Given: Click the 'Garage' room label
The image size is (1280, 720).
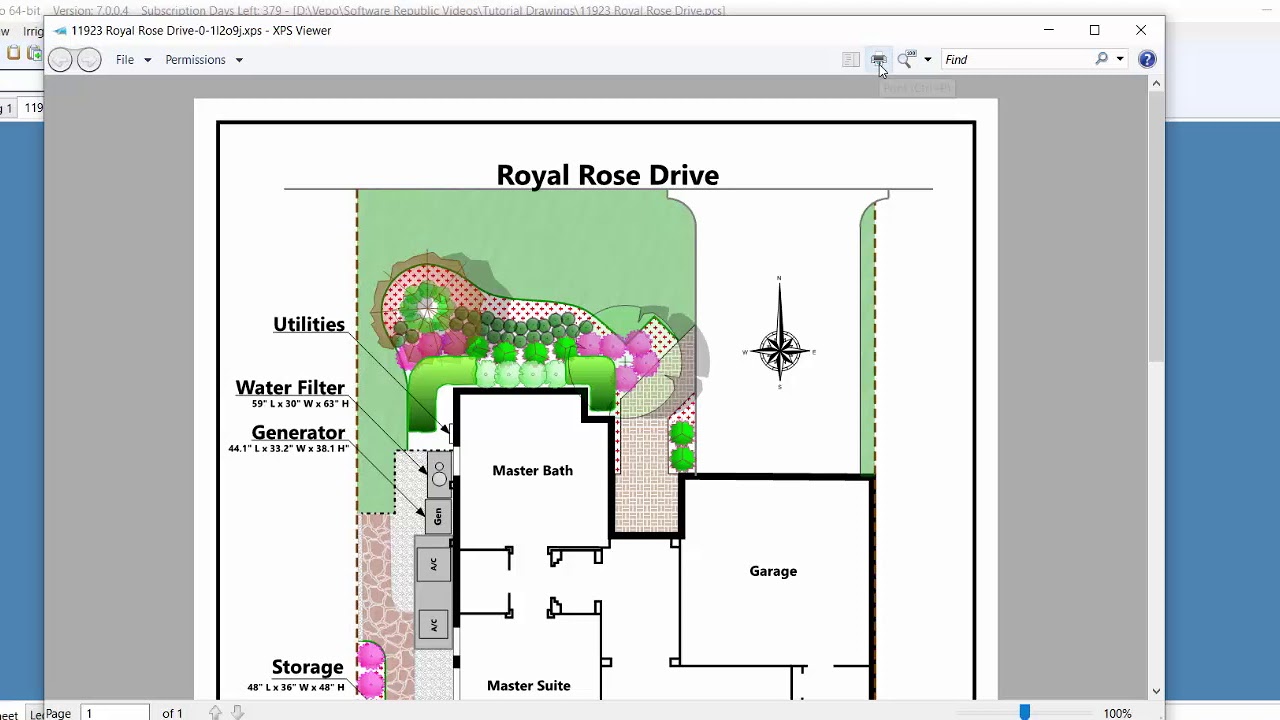Looking at the screenshot, I should (773, 571).
